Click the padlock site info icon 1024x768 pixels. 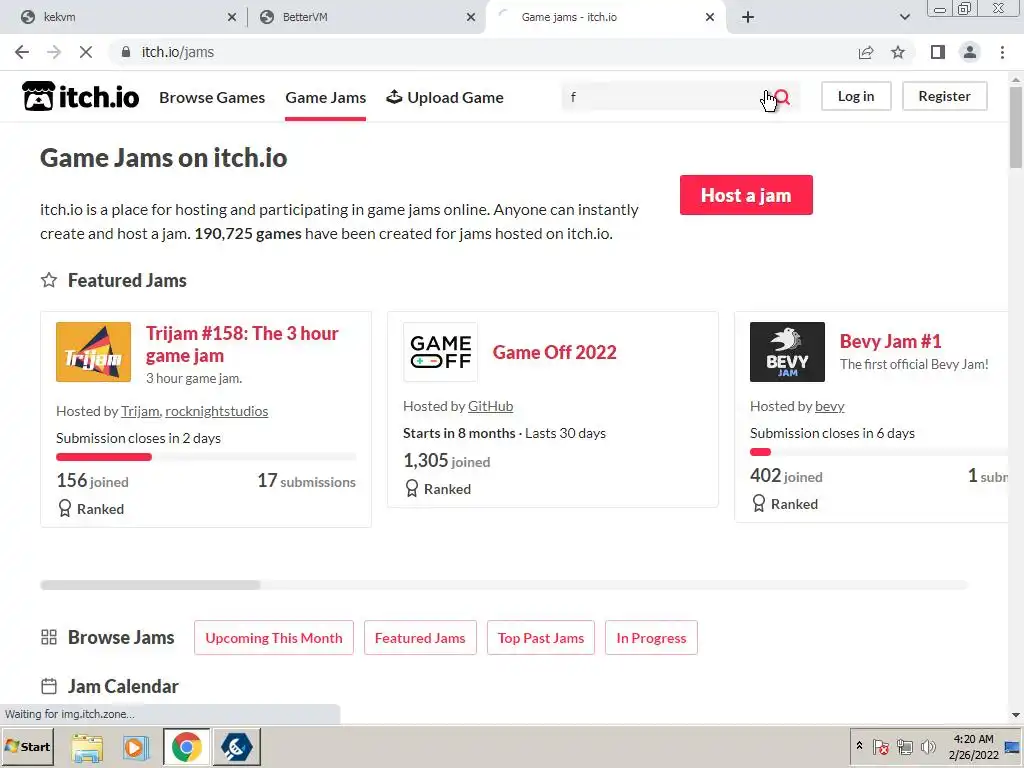pyautogui.click(x=126, y=52)
